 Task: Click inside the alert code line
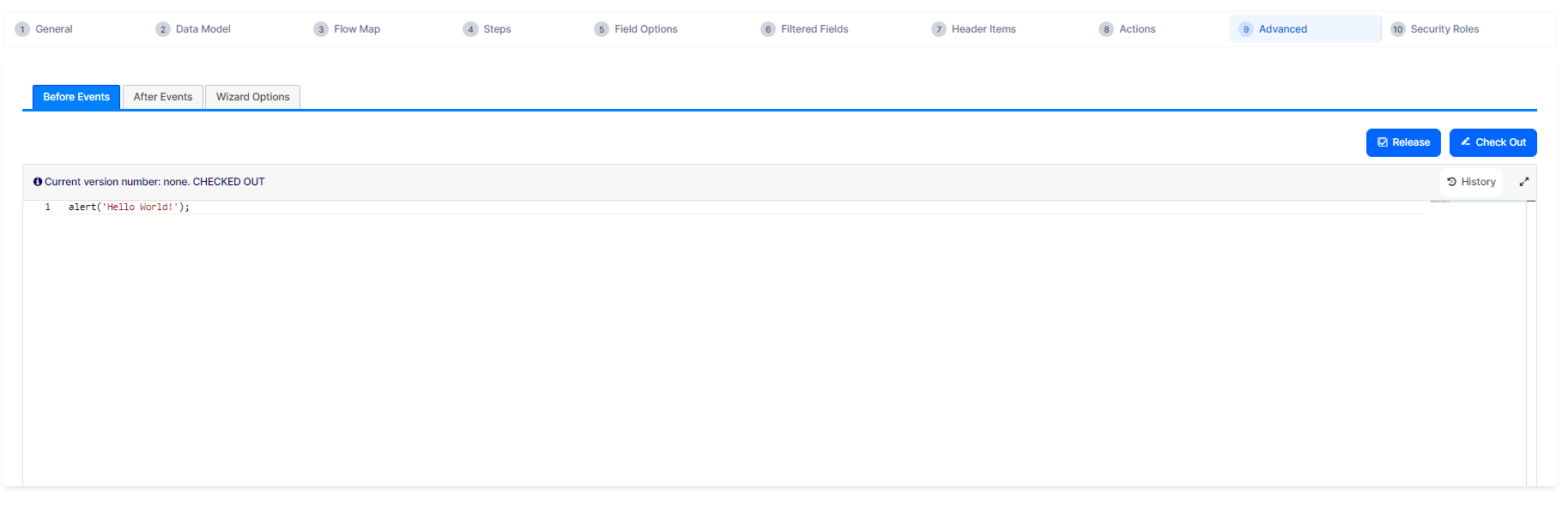click(x=129, y=208)
